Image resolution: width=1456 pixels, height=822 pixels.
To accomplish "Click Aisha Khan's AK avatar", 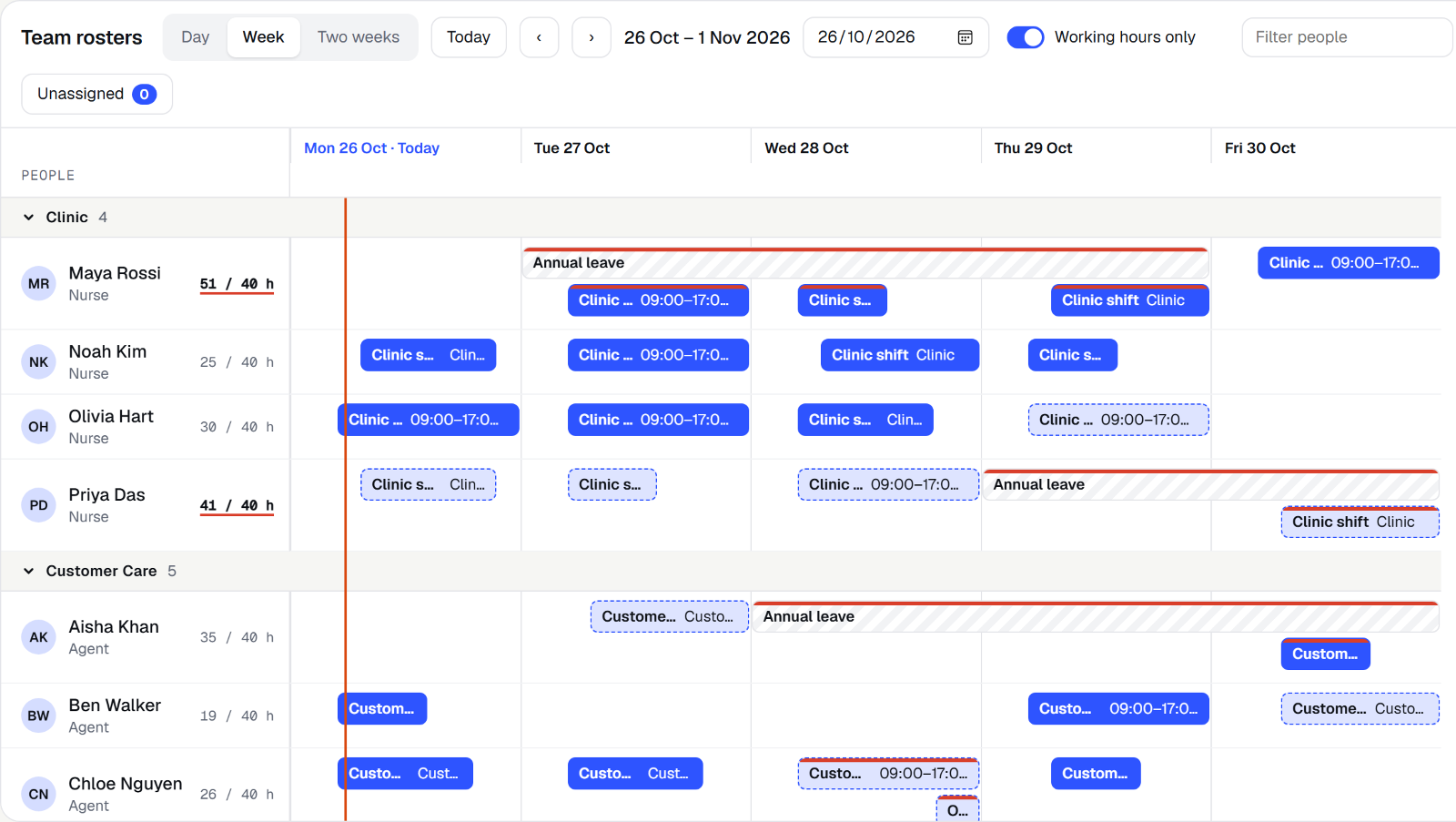I will (38, 637).
